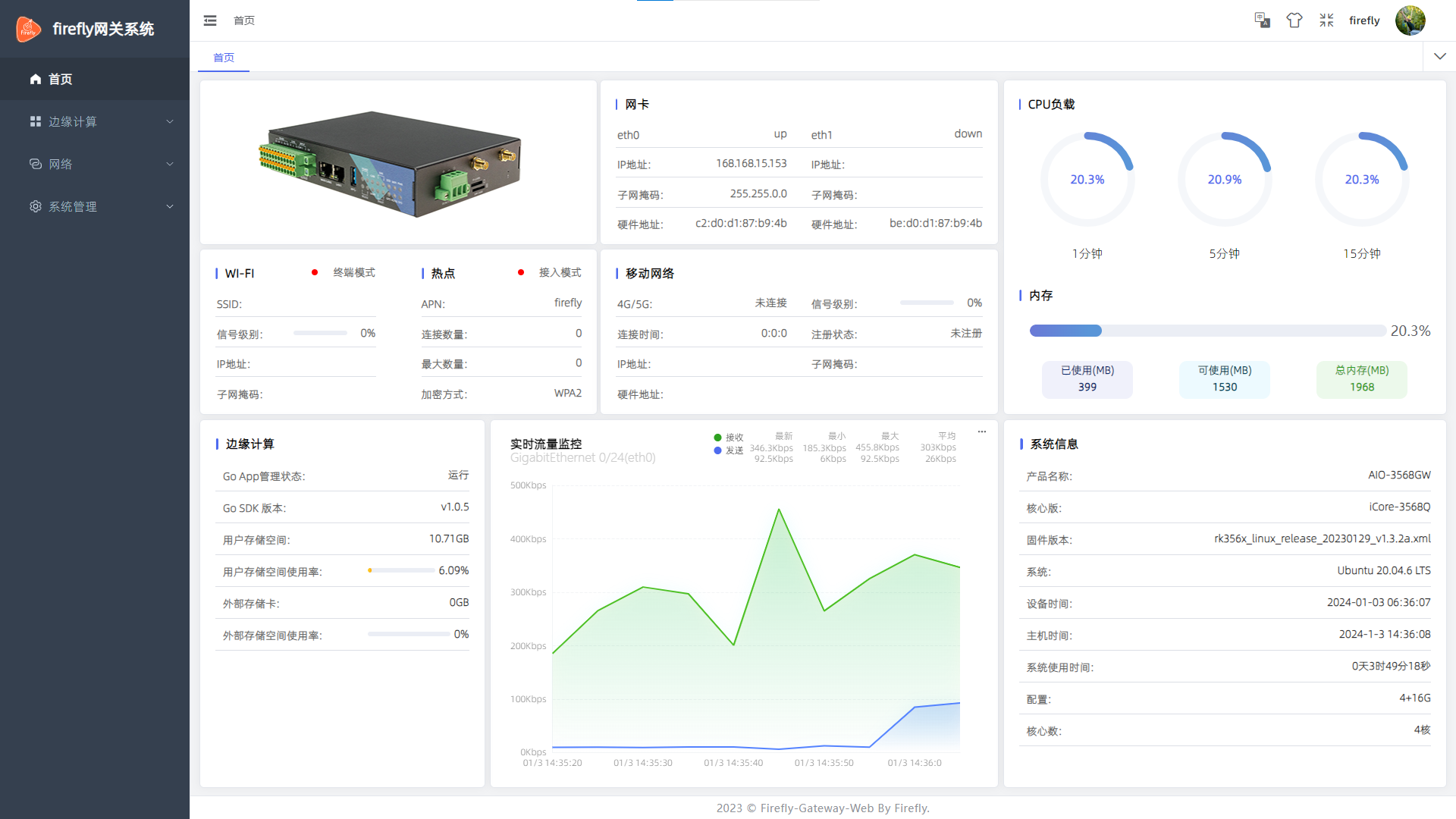Click the 网络 globe icon in the sidebar
The image size is (1456, 819).
36,164
